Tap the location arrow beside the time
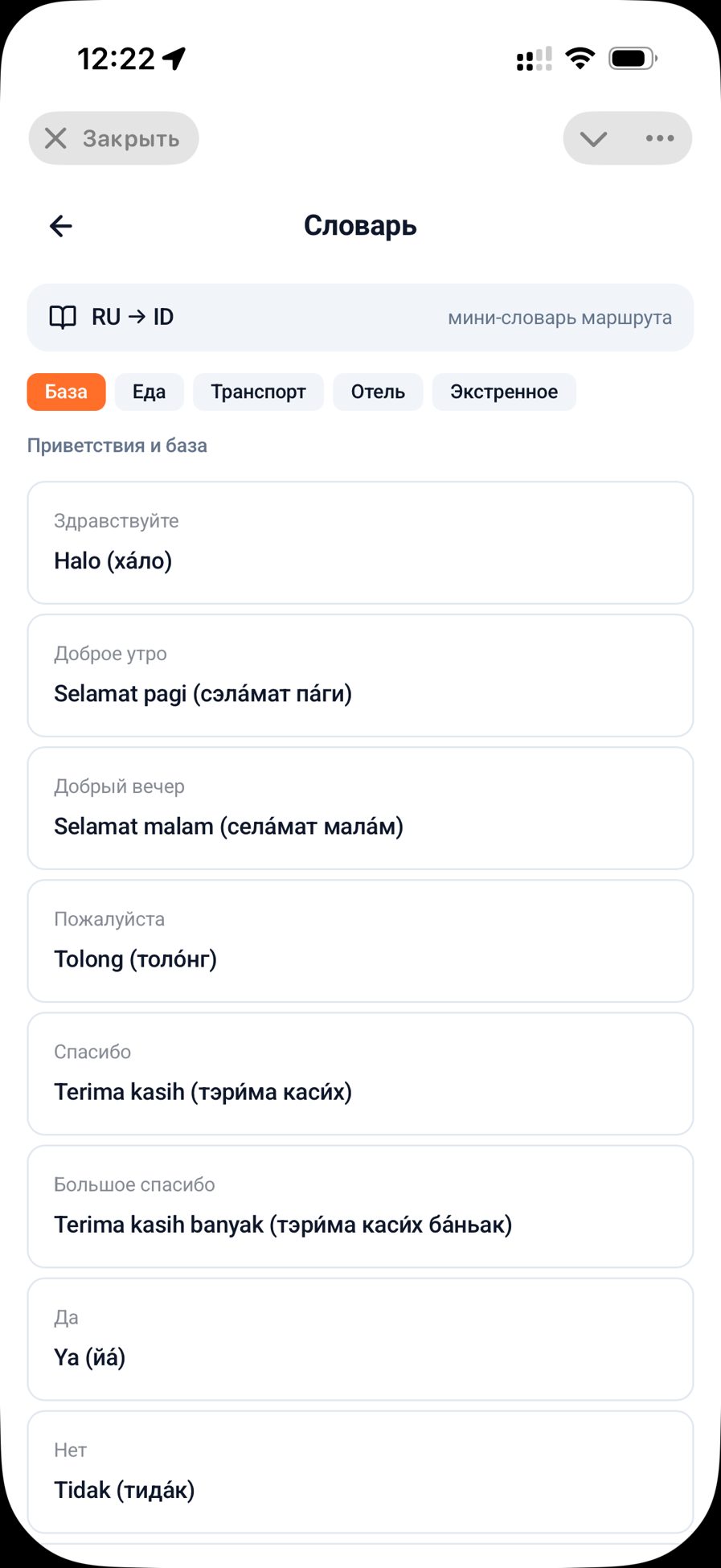The width and height of the screenshot is (721, 1568). pyautogui.click(x=174, y=58)
